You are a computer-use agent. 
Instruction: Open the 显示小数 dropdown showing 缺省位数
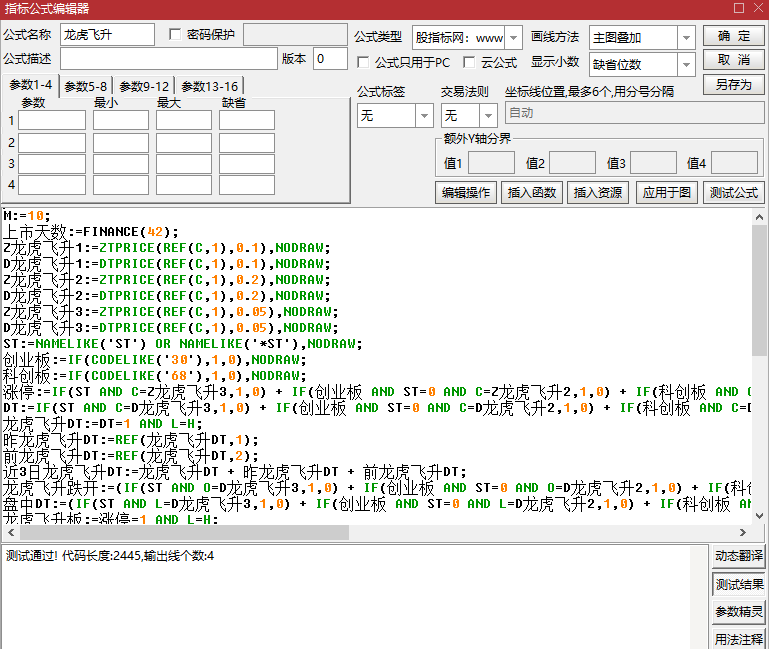(x=686, y=65)
